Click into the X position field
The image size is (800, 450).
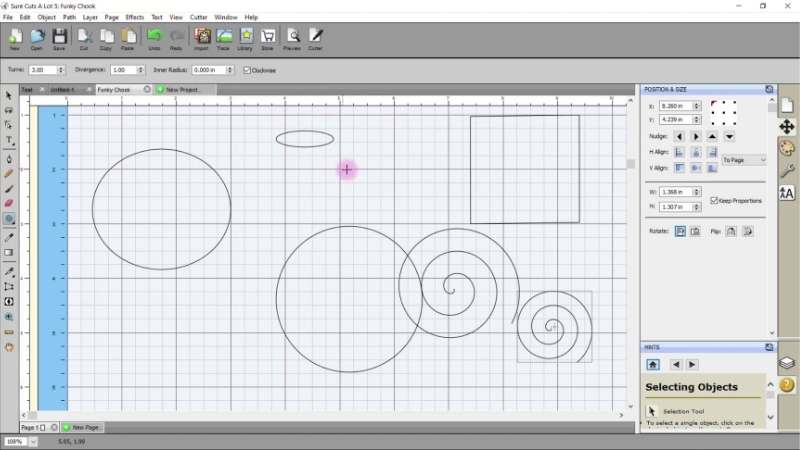point(677,106)
